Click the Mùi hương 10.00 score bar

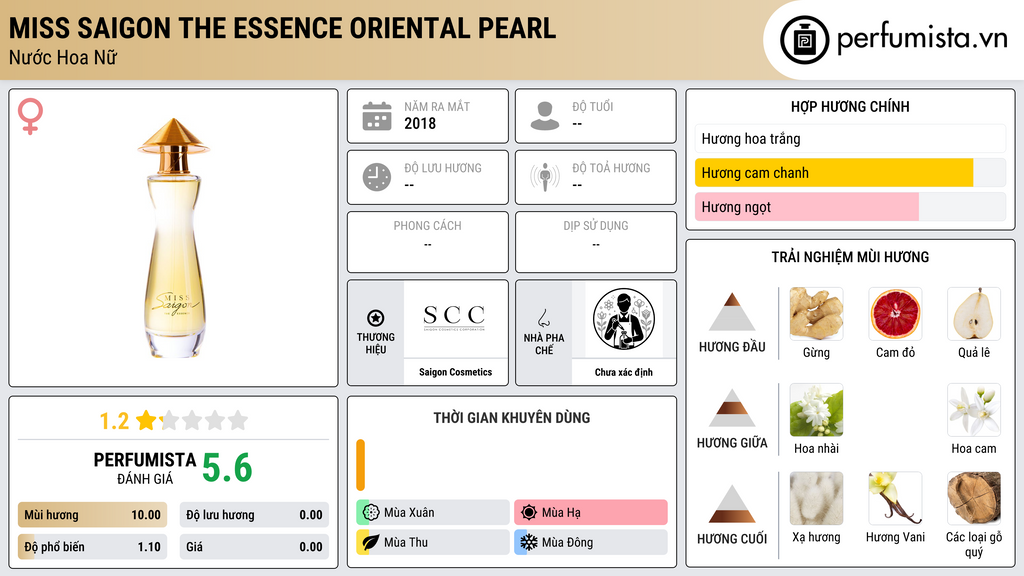(92, 515)
